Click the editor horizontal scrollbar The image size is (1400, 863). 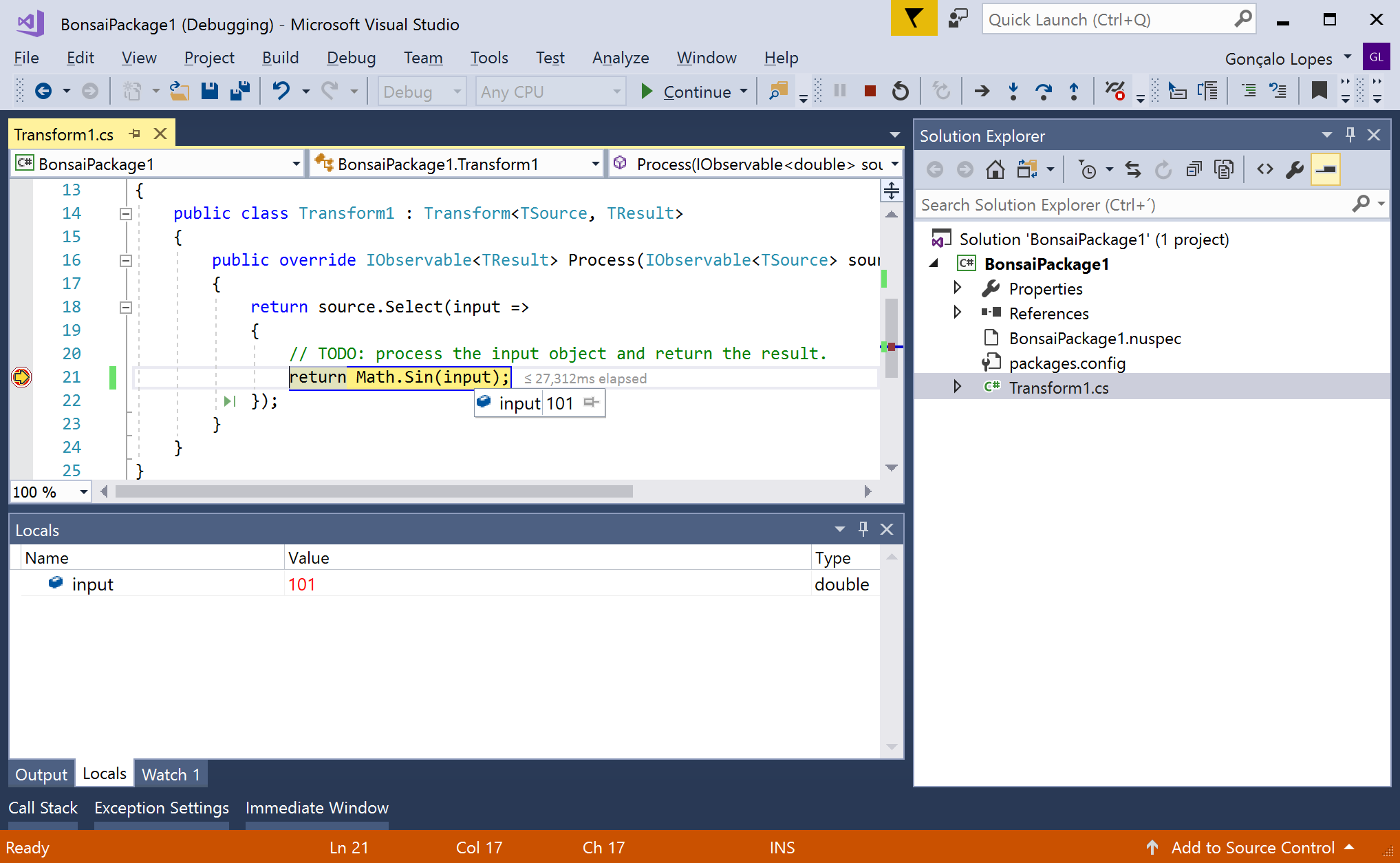[x=374, y=491]
